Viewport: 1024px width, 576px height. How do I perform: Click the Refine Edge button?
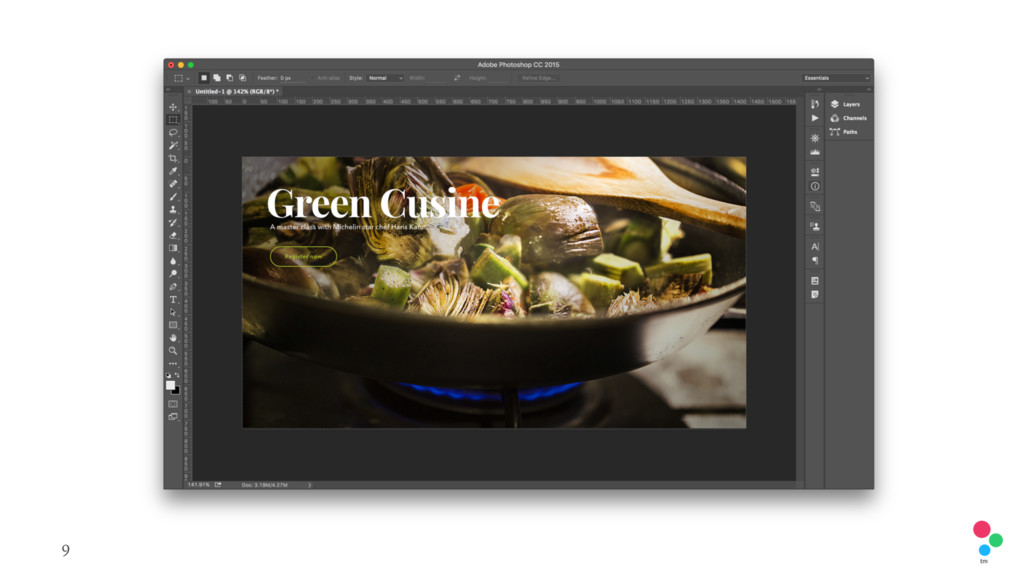(538, 78)
